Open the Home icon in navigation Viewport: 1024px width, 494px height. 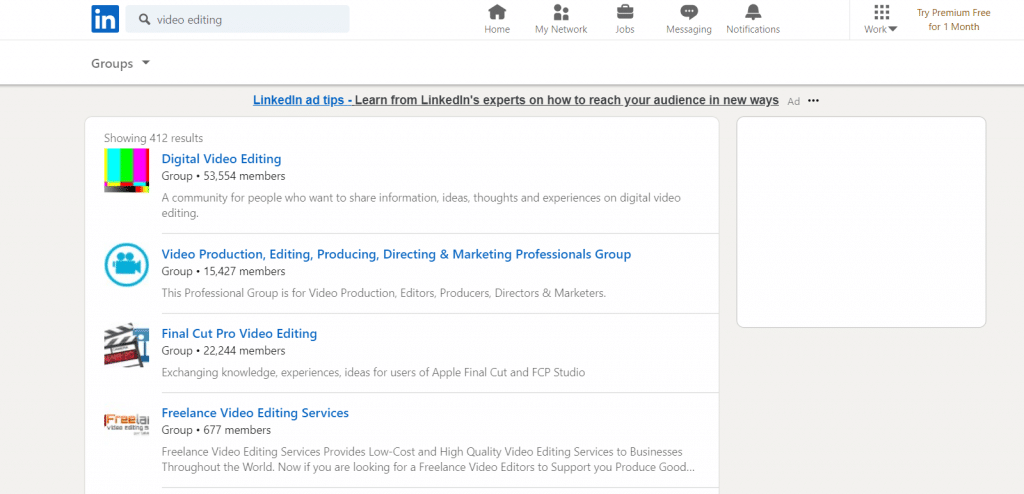[x=497, y=12]
